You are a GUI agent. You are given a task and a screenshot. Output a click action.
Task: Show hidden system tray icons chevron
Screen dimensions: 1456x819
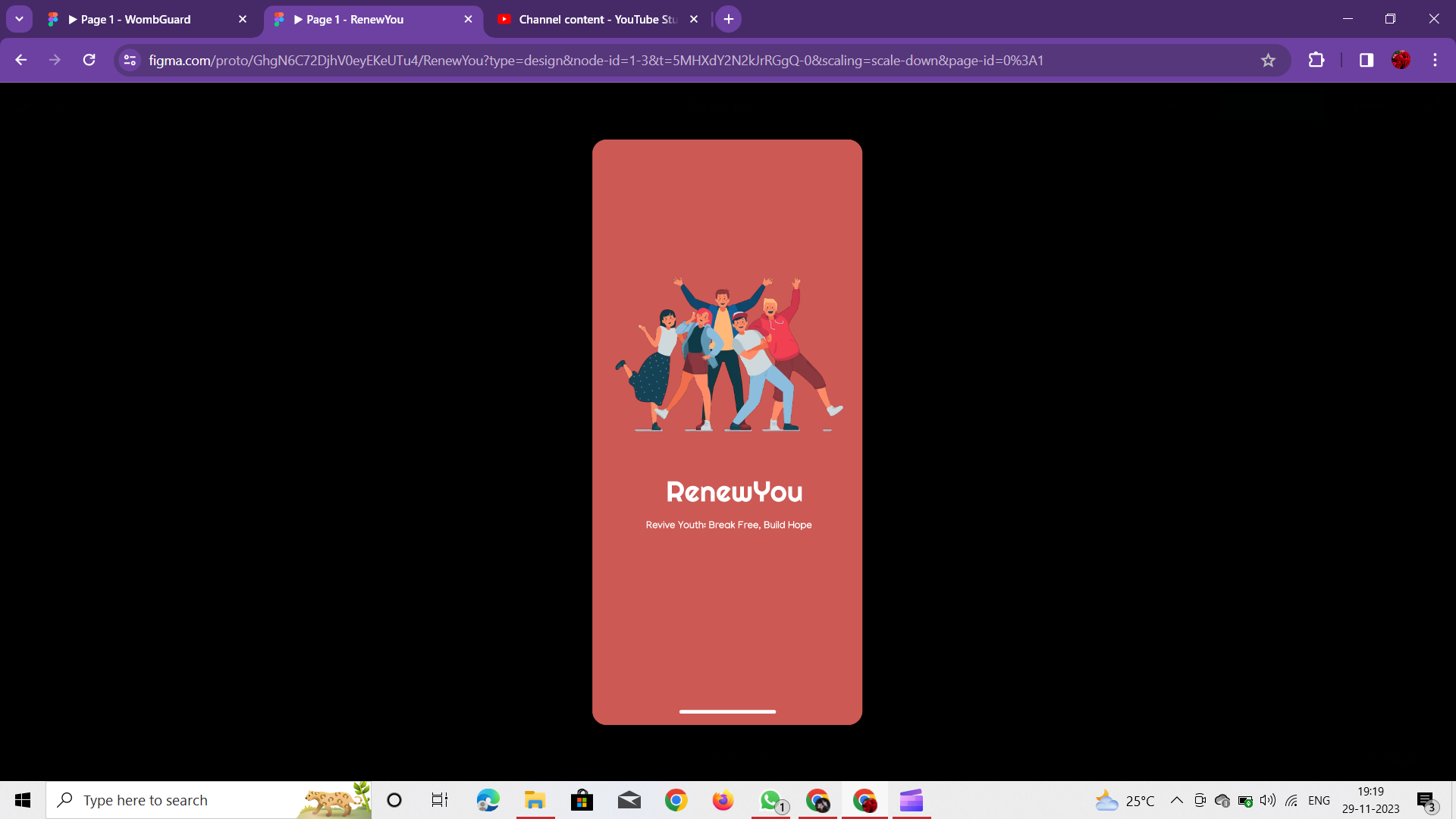point(1176,800)
